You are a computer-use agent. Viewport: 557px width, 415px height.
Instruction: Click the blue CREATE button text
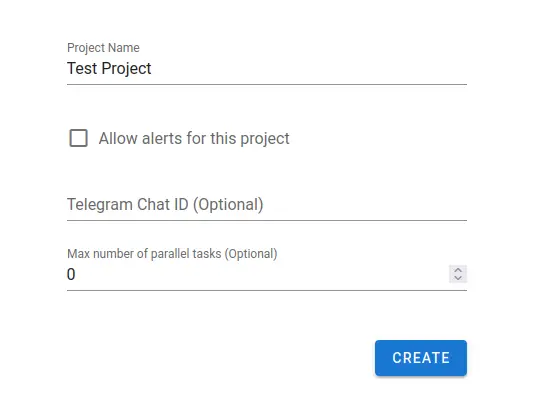pos(421,358)
